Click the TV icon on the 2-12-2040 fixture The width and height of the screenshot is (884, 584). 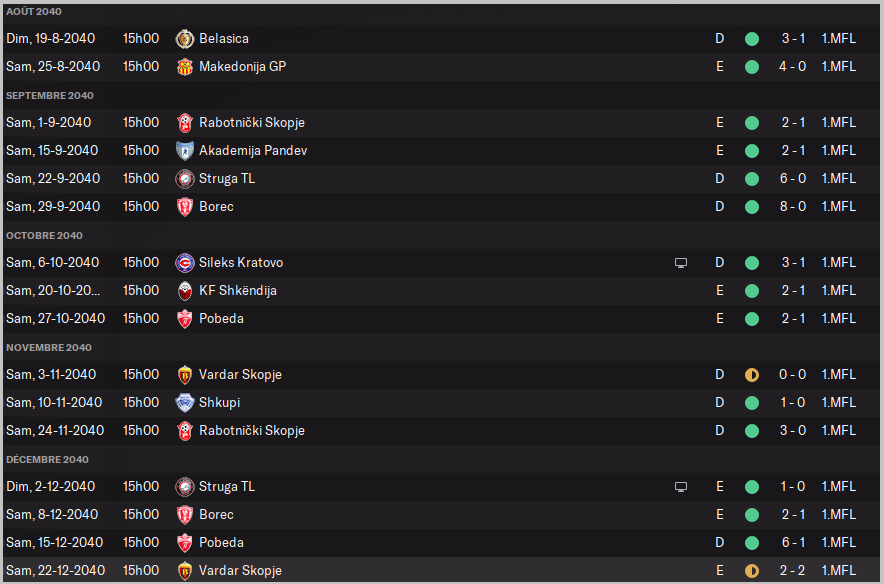681,487
